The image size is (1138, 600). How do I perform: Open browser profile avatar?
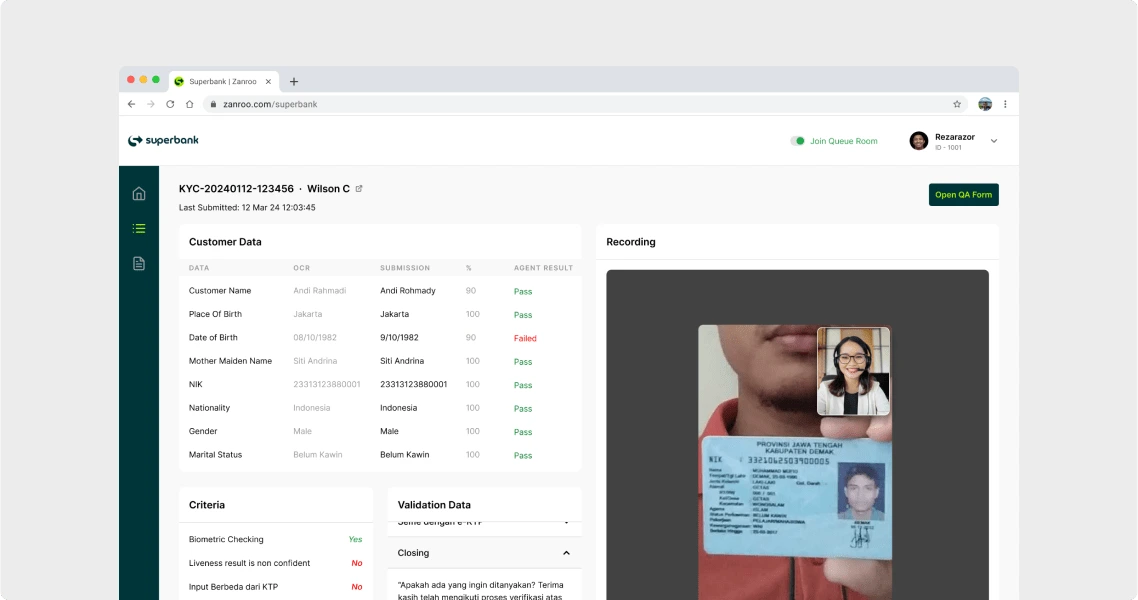985,104
